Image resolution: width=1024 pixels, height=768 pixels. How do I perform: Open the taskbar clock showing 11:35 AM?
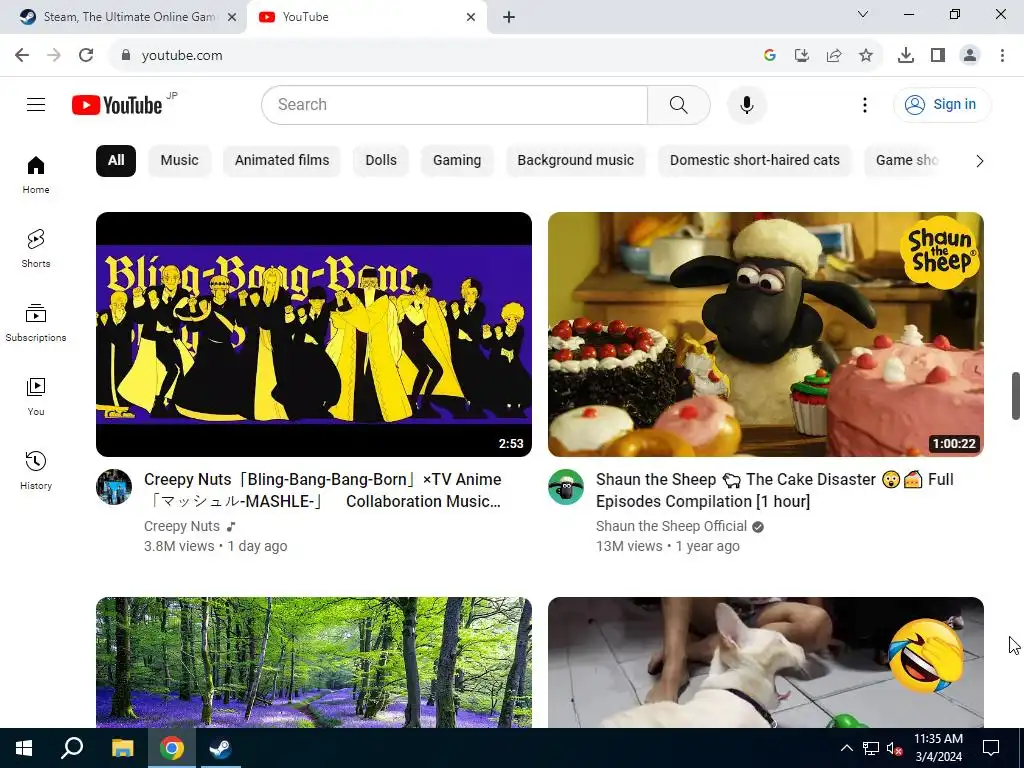(938, 748)
